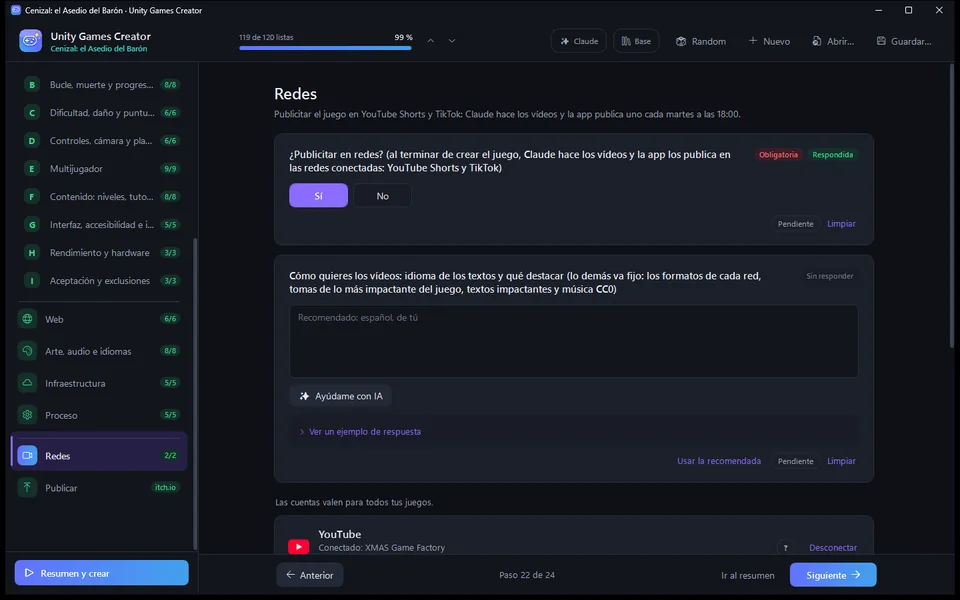Click the 9/9 count beside Multijugador
Viewport: 960px width, 600px height.
tap(170, 168)
